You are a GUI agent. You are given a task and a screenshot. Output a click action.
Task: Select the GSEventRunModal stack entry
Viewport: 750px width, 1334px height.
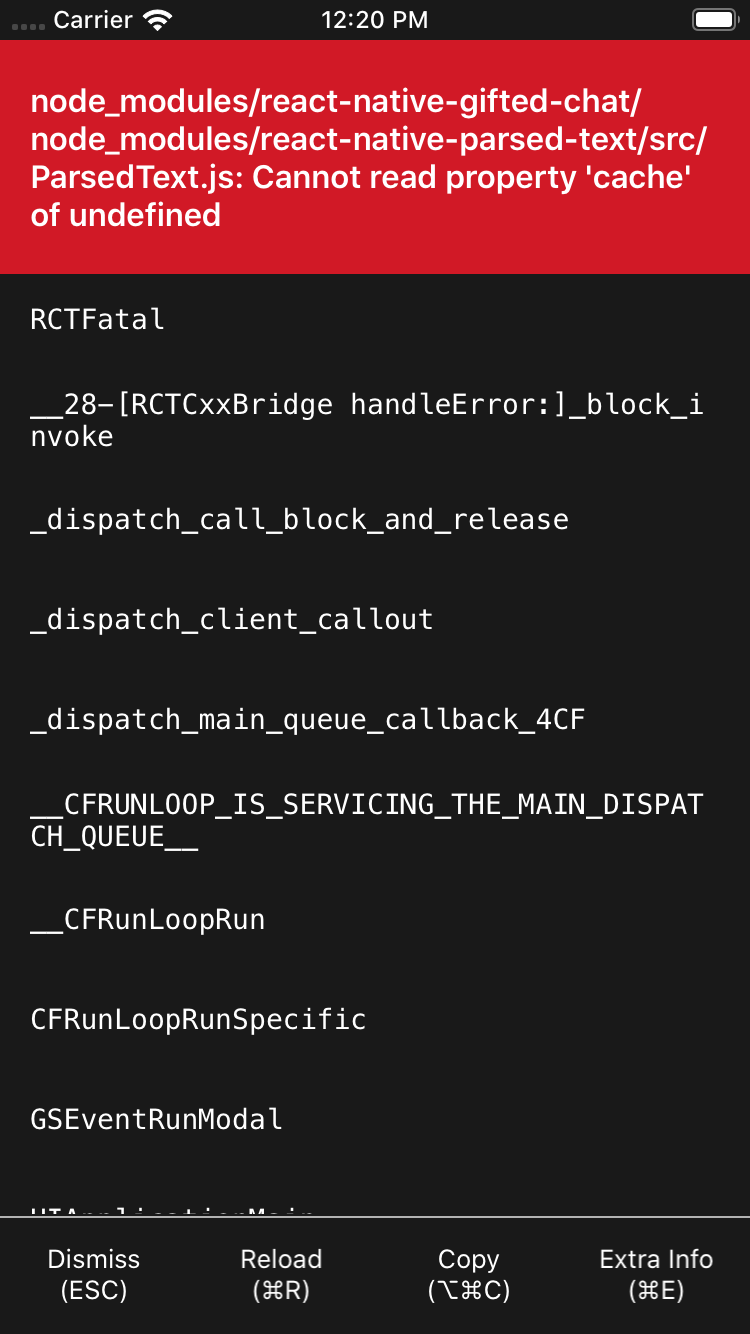click(x=155, y=1119)
